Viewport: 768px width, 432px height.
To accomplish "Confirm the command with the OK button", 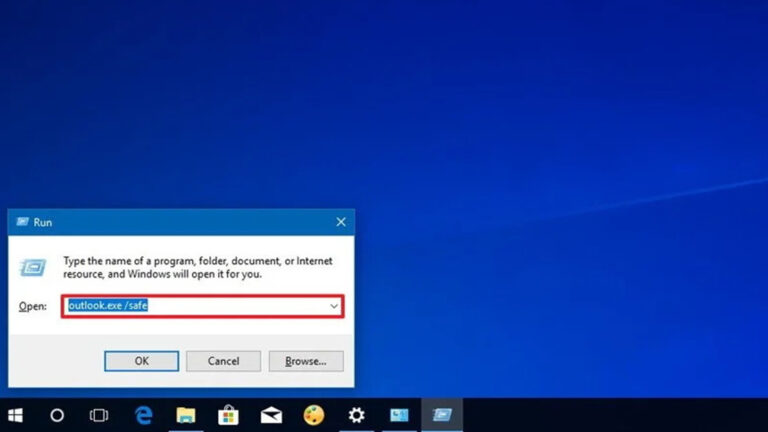I will click(x=142, y=361).
